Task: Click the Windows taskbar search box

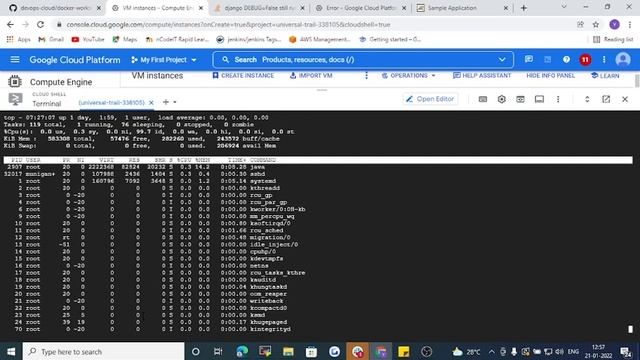Action: 103,351
